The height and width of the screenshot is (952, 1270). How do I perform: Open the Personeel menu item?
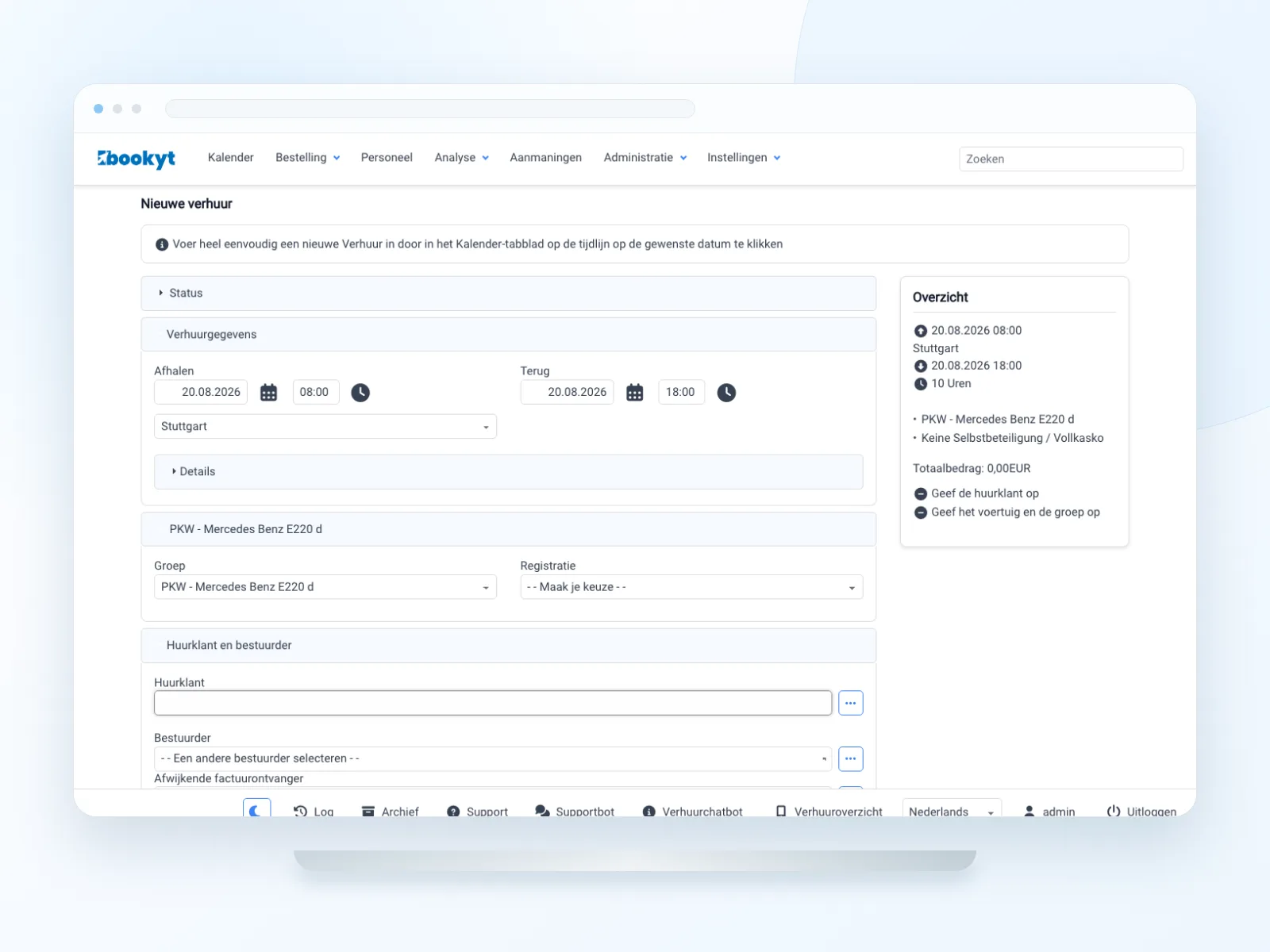pyautogui.click(x=387, y=158)
